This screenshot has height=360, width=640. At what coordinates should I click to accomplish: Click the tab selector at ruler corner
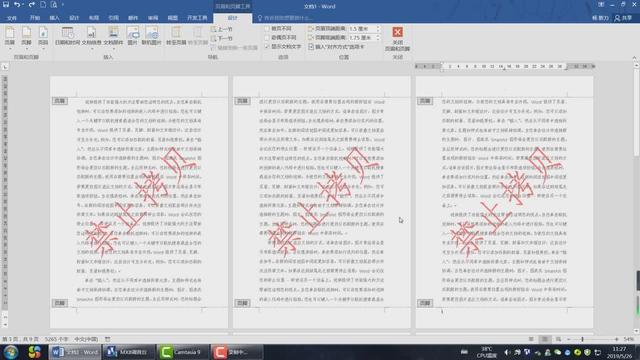click(x=5, y=67)
